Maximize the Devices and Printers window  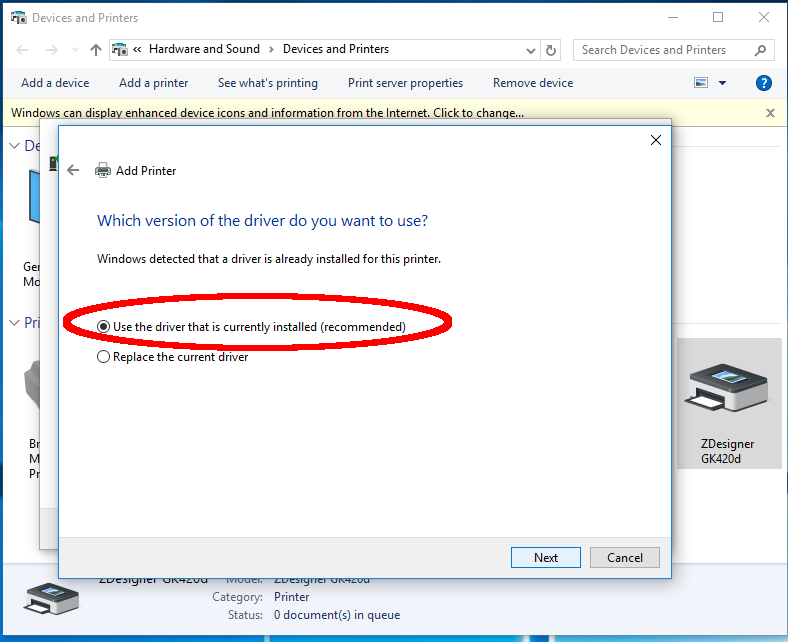pyautogui.click(x=718, y=18)
